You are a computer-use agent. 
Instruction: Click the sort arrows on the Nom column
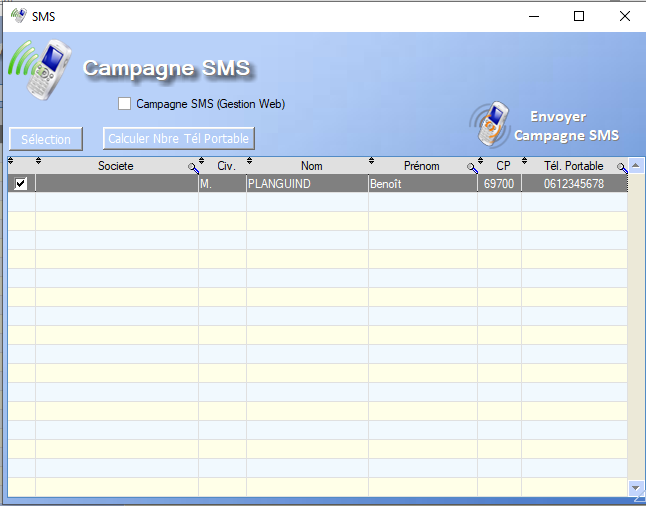pyautogui.click(x=250, y=161)
